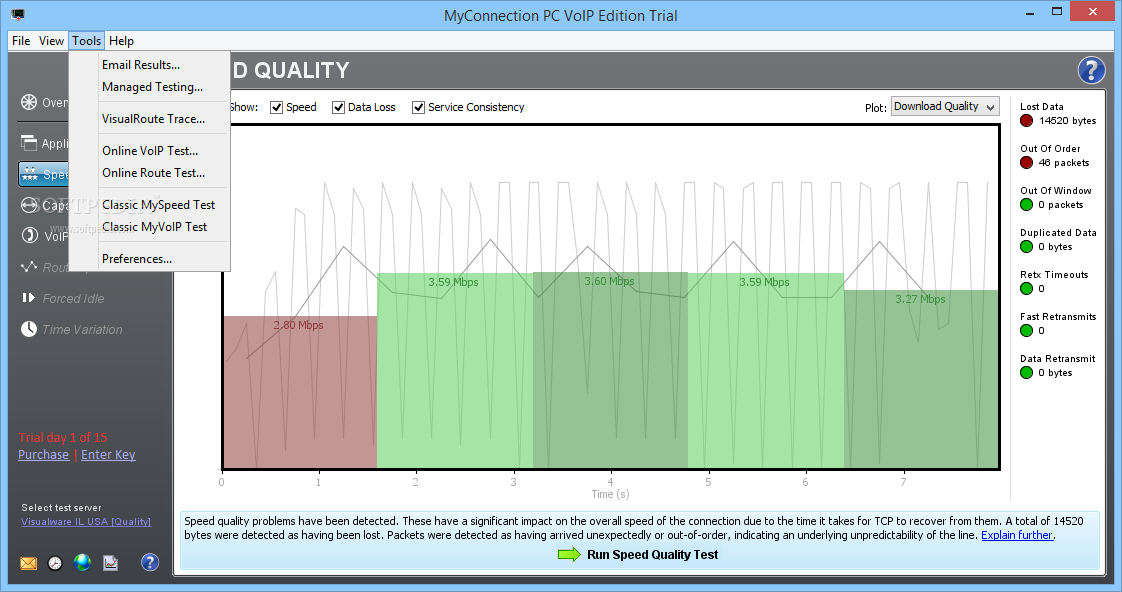Image resolution: width=1122 pixels, height=592 pixels.
Task: Click the Lost Data red indicator
Action: pos(1026,121)
